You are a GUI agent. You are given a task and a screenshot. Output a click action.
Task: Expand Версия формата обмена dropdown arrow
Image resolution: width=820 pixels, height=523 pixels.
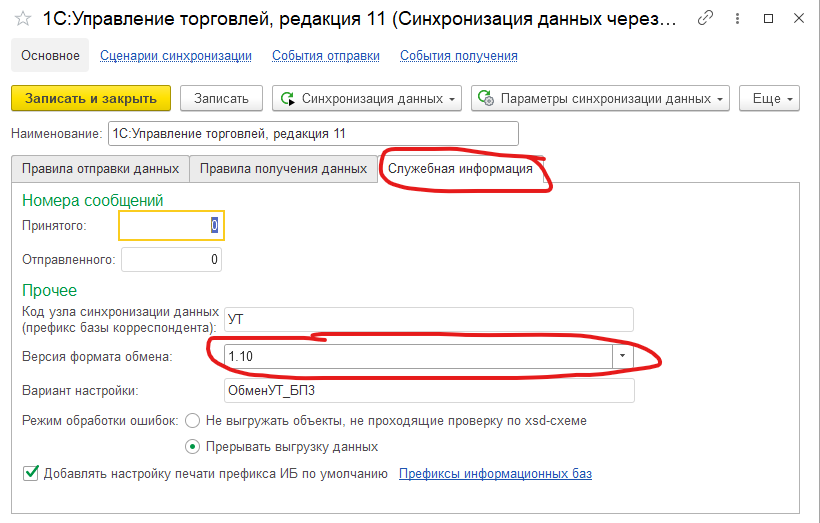[x=622, y=356]
